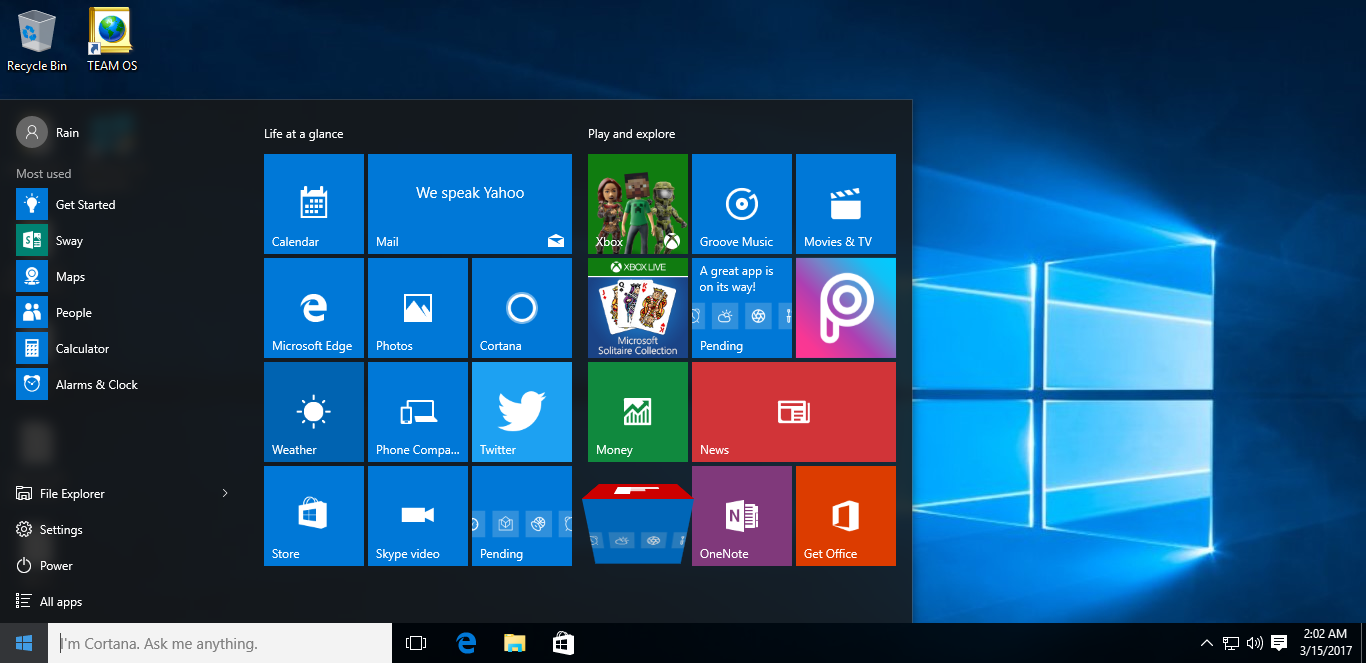Viewport: 1366px width, 663px height.
Task: Select the Recycle Bin desktop icon
Action: (37, 41)
